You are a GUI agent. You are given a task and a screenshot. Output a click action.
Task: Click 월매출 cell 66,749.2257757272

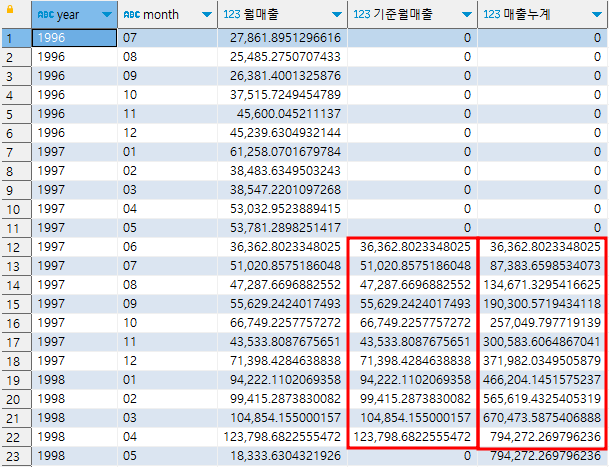point(282,323)
